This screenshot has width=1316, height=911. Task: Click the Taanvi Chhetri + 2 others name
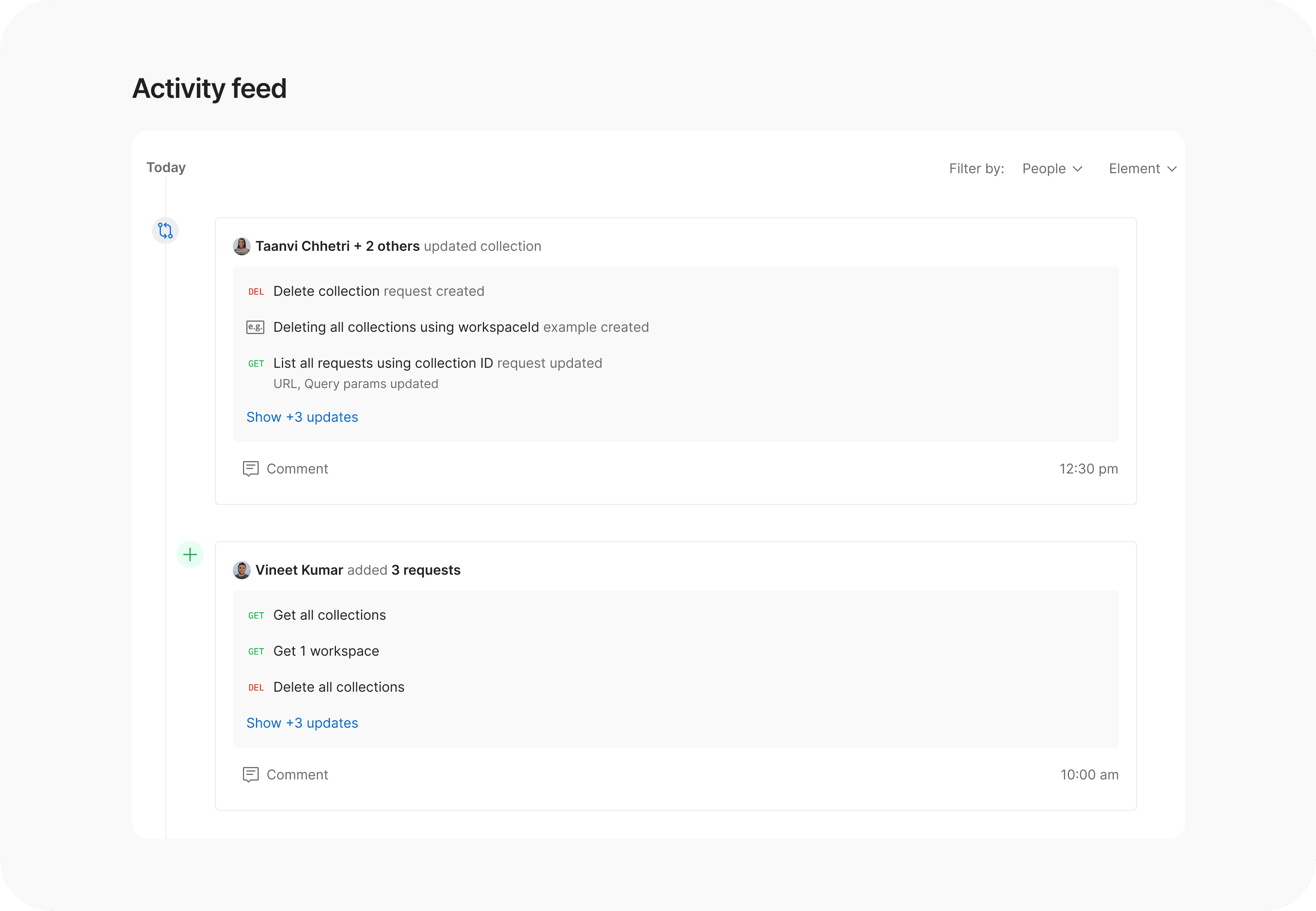pos(337,246)
